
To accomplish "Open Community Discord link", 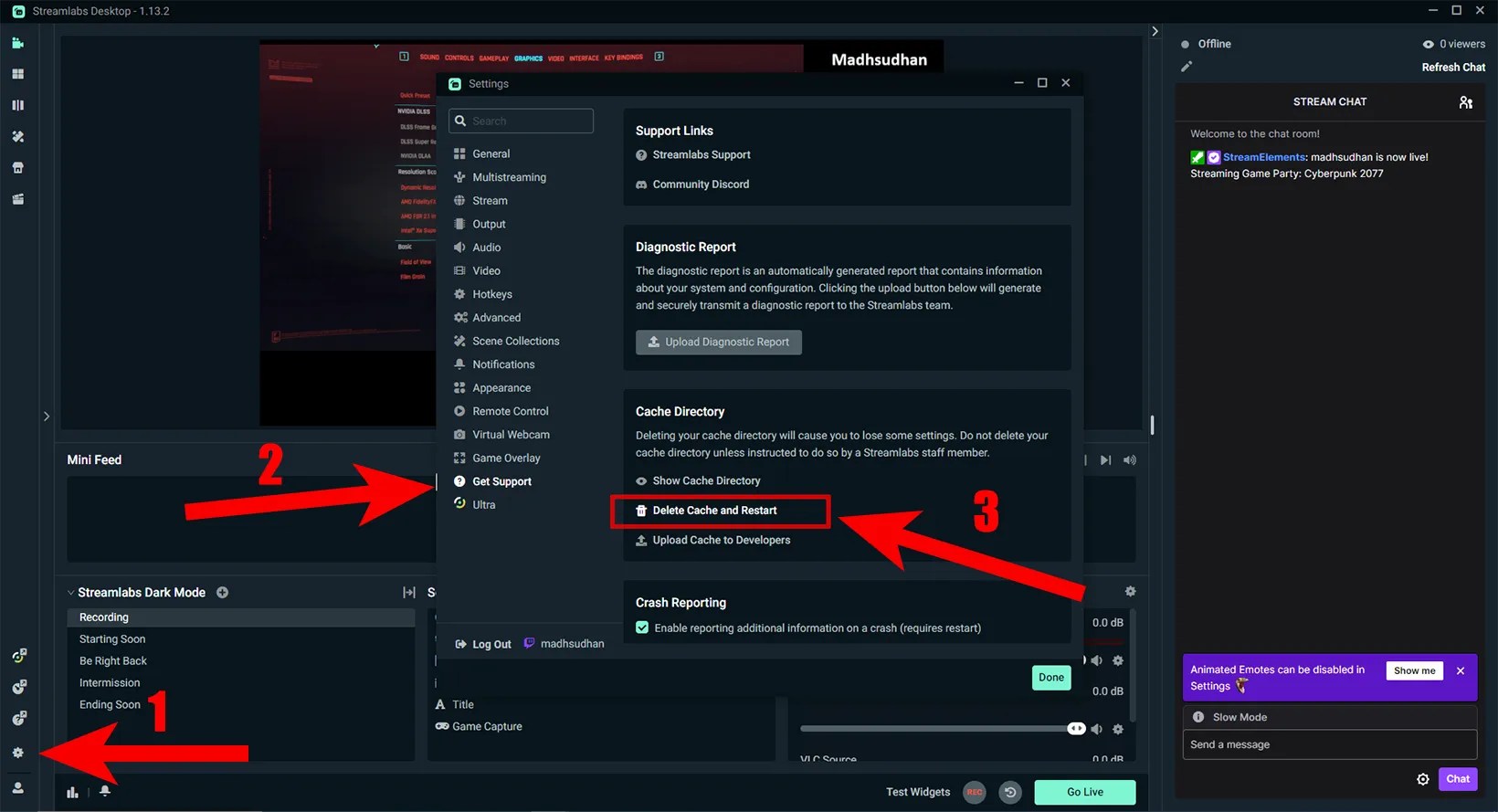I will [692, 185].
